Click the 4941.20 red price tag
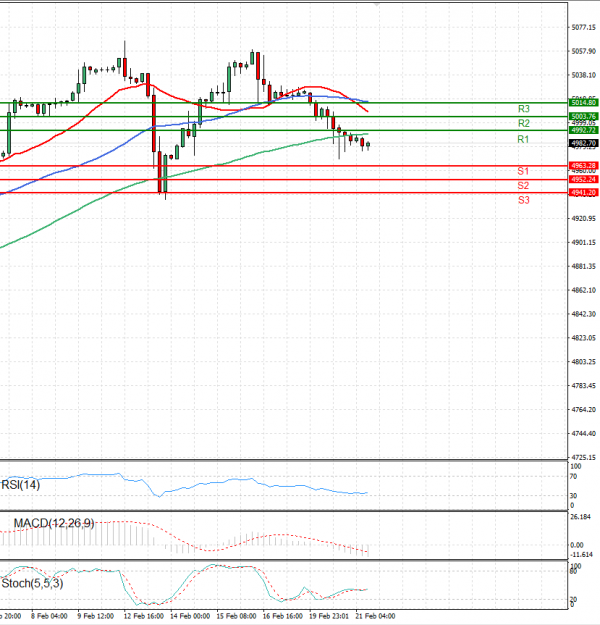 pyautogui.click(x=583, y=193)
